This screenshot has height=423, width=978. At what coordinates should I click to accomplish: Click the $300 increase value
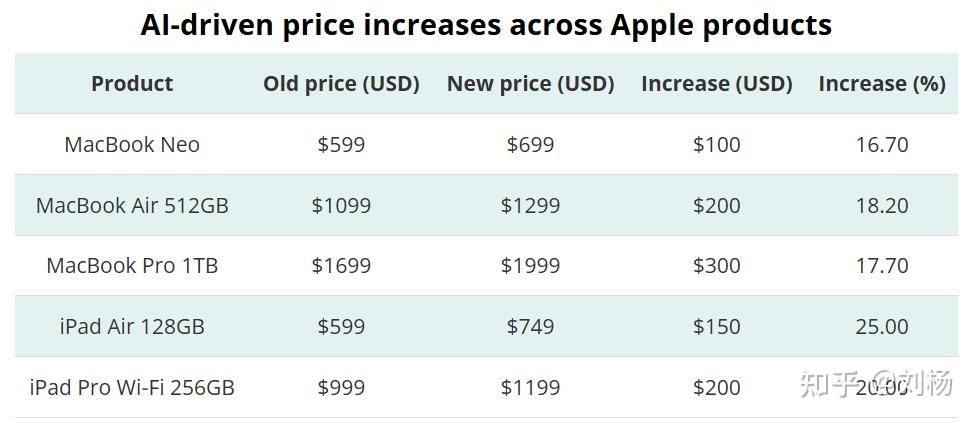[717, 266]
